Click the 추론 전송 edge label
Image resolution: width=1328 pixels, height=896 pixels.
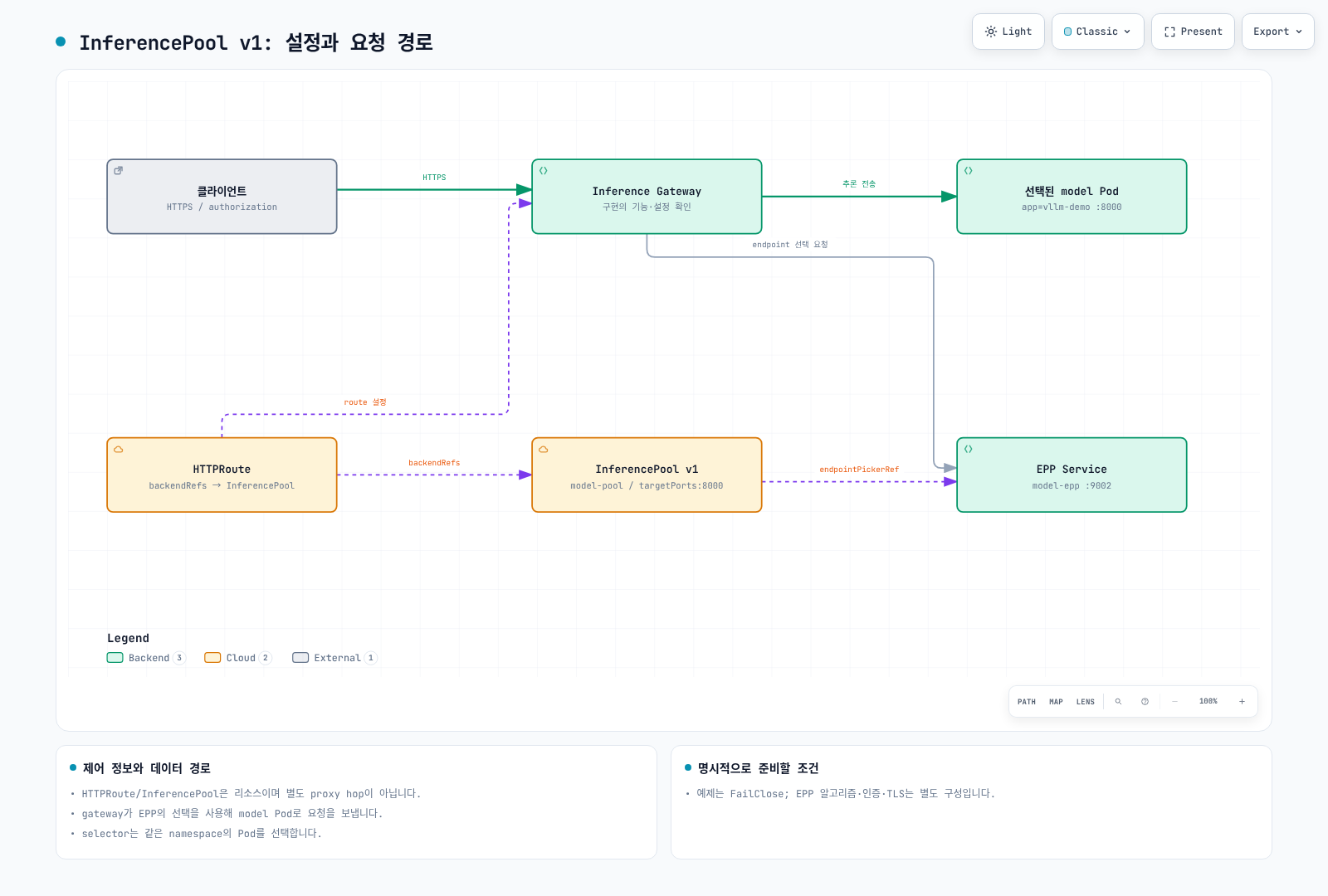click(859, 184)
